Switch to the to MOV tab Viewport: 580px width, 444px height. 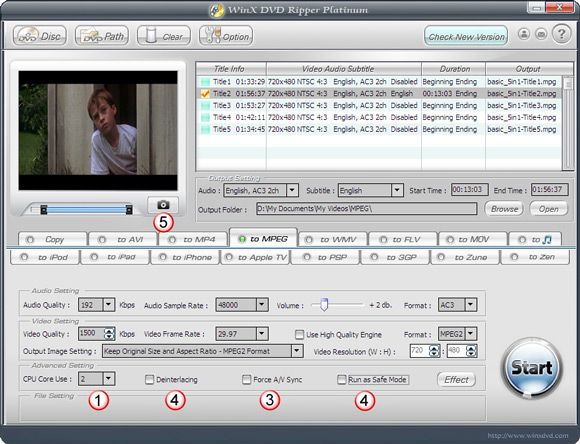(x=472, y=240)
